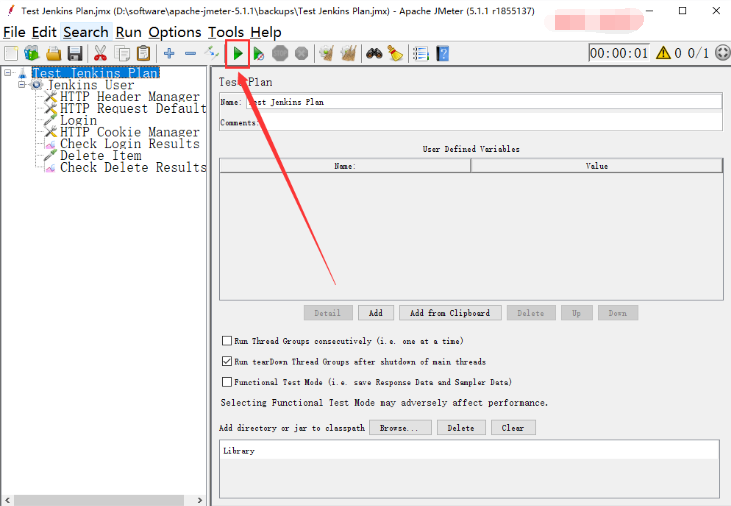Click the Open file folder icon

(54, 54)
